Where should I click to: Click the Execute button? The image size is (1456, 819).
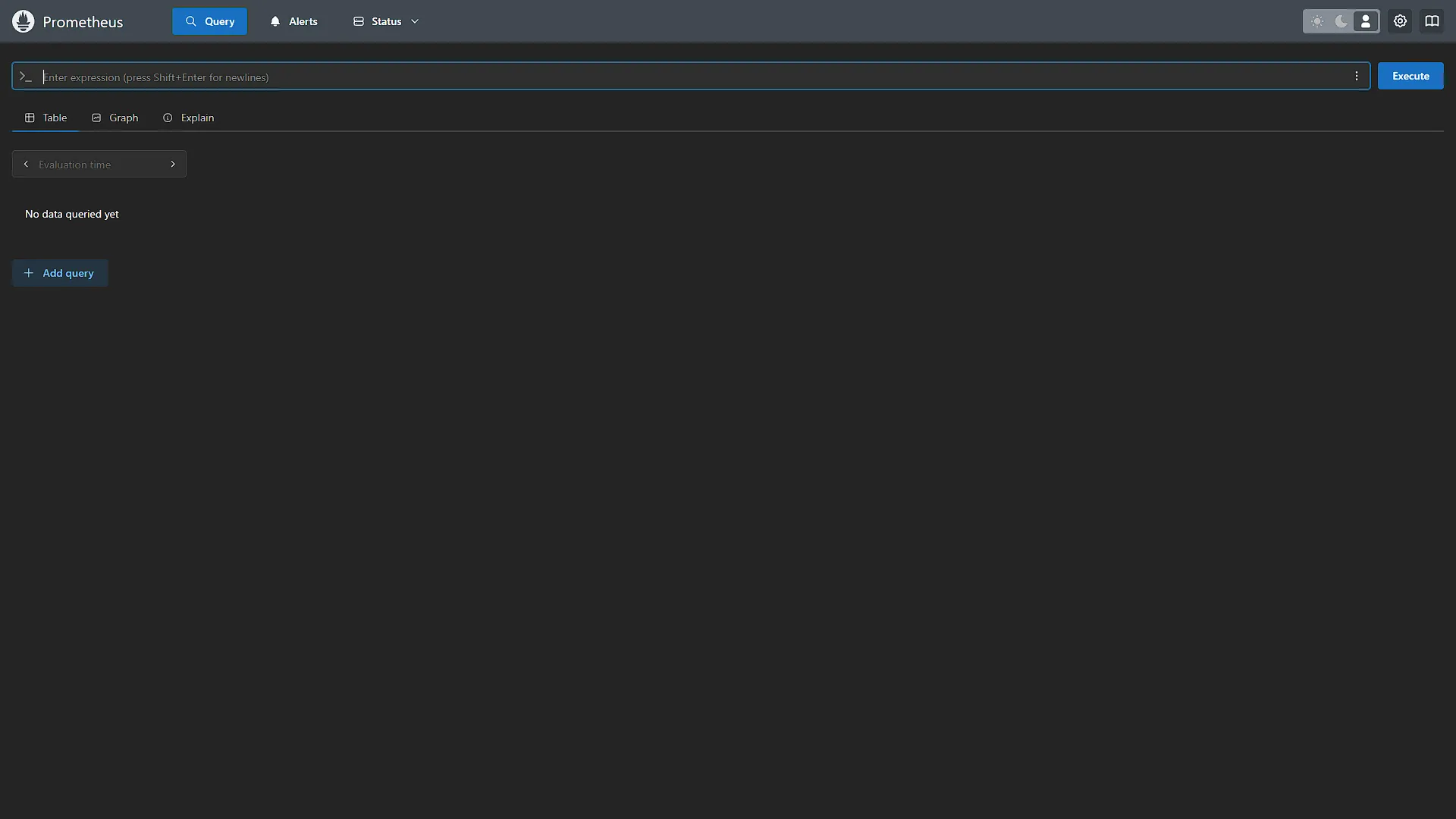click(1410, 76)
